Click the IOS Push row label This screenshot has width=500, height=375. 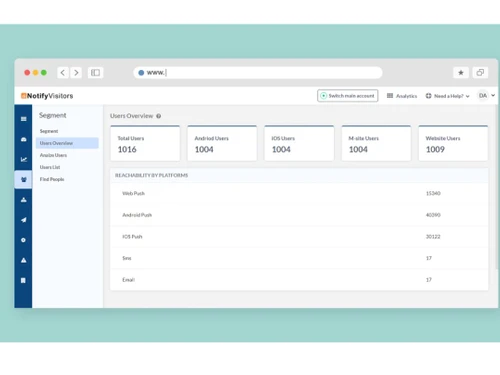[132, 237]
